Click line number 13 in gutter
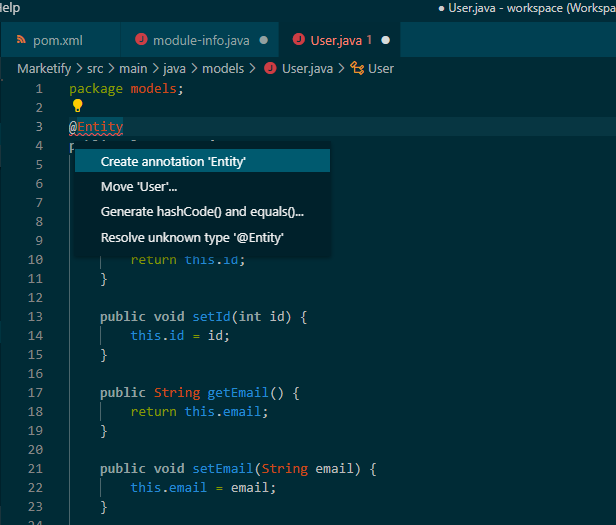Image resolution: width=616 pixels, height=525 pixels. tap(35, 317)
